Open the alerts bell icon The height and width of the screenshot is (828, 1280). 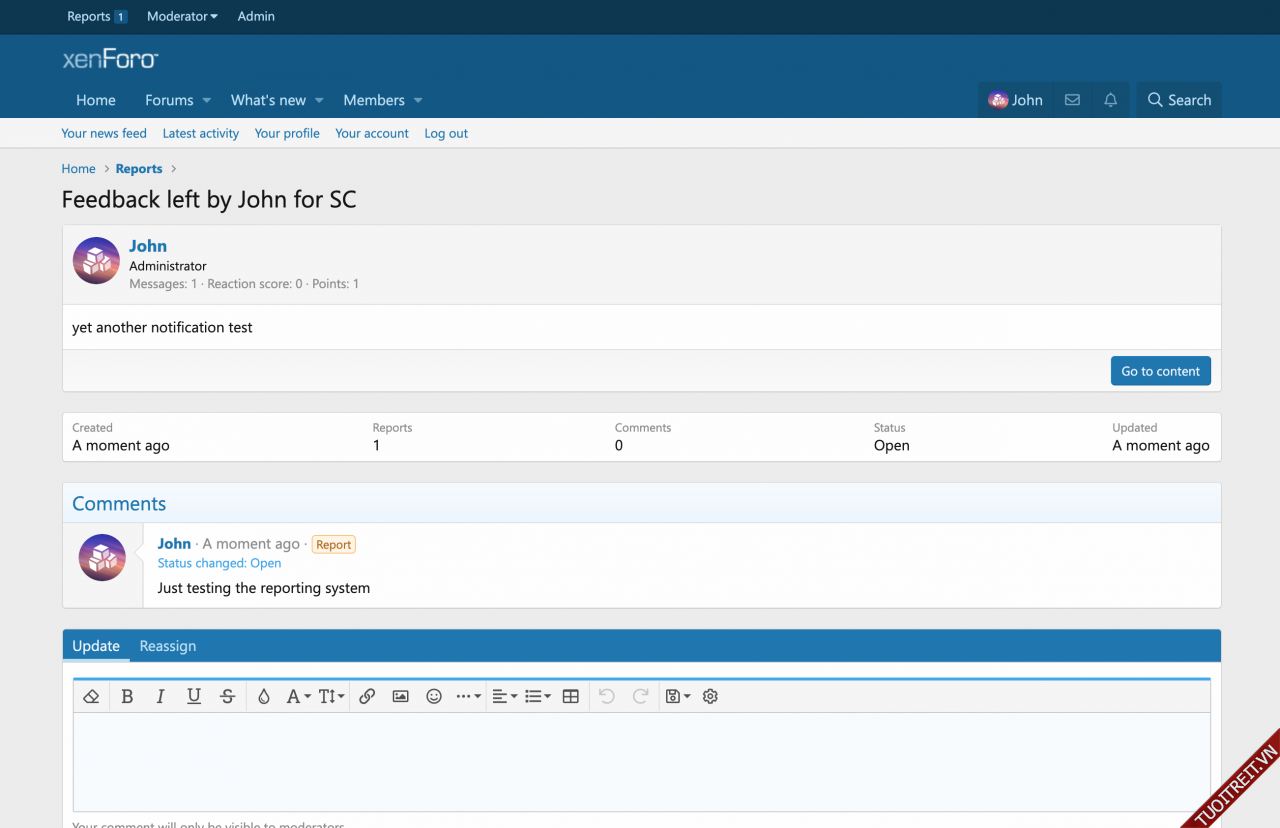tap(1110, 100)
